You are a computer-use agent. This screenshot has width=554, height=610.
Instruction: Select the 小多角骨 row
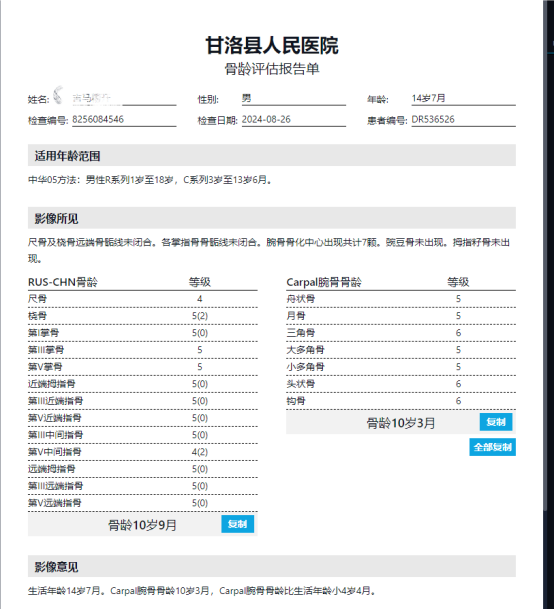(401, 367)
